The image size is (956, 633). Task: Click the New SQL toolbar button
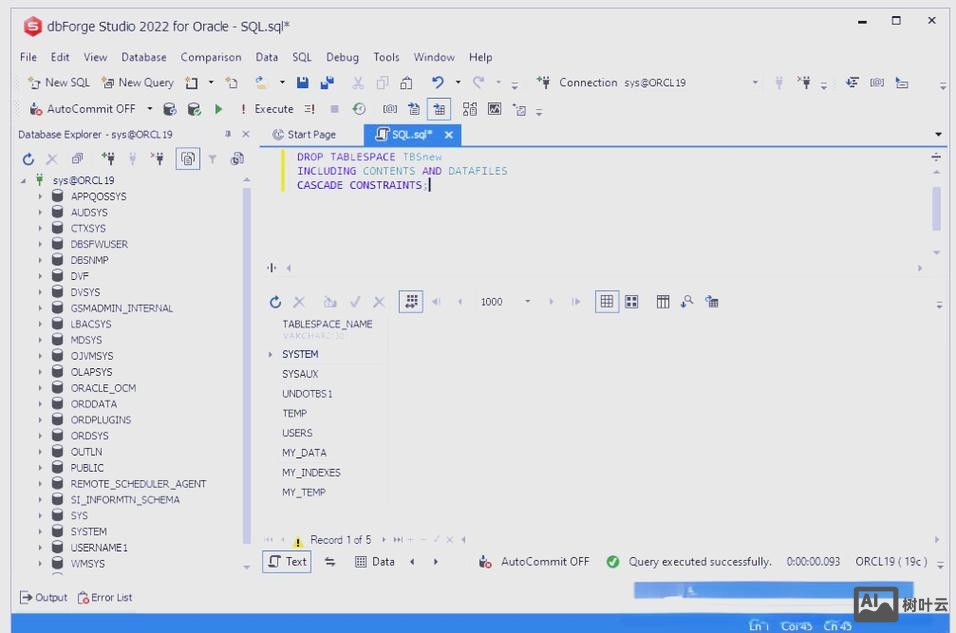click(x=59, y=83)
